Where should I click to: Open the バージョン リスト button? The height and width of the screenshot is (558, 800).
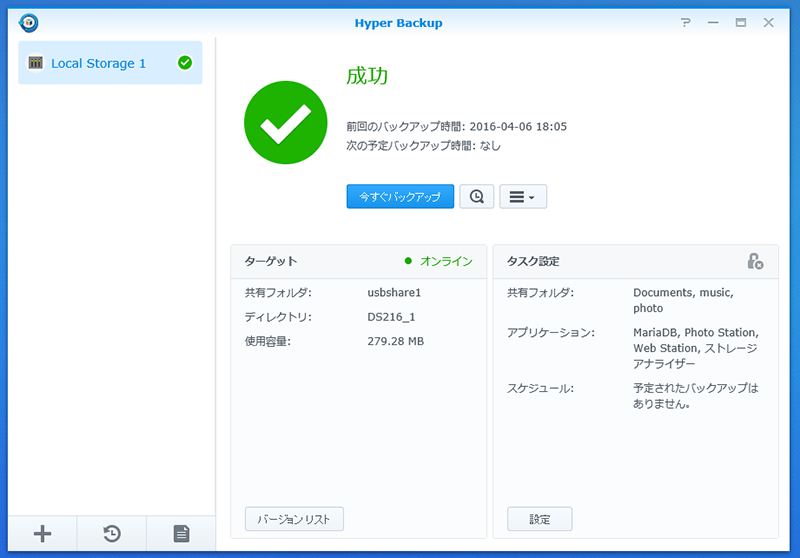click(294, 519)
